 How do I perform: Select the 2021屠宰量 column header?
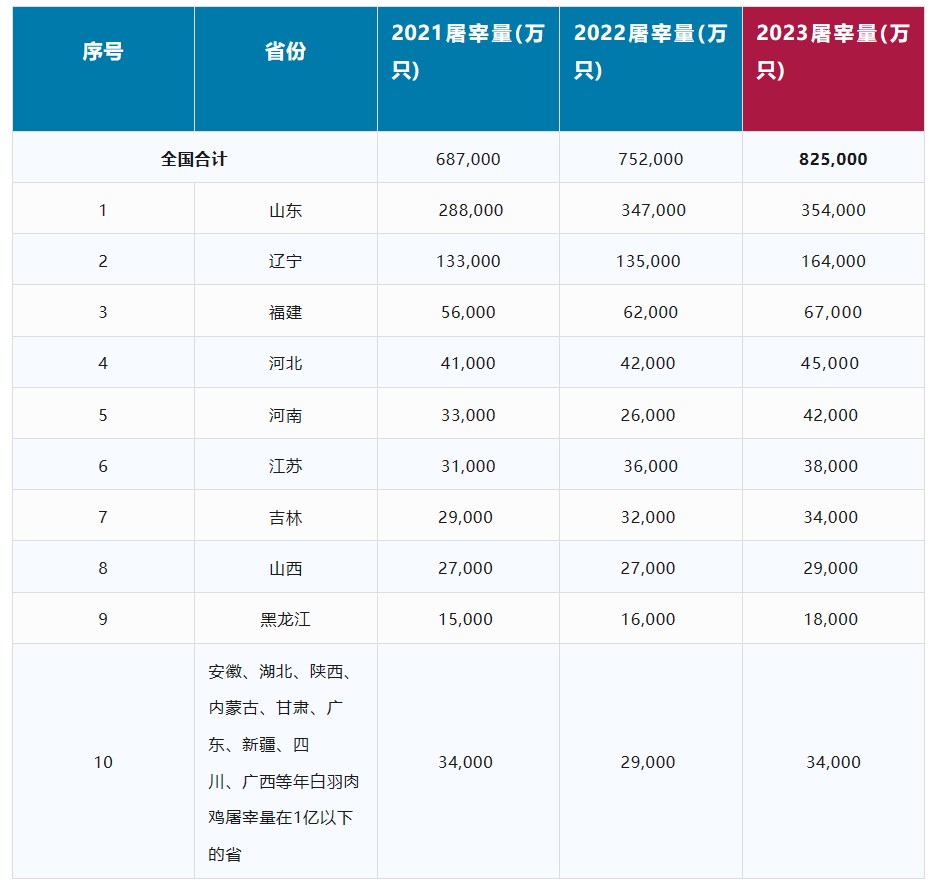click(x=468, y=52)
